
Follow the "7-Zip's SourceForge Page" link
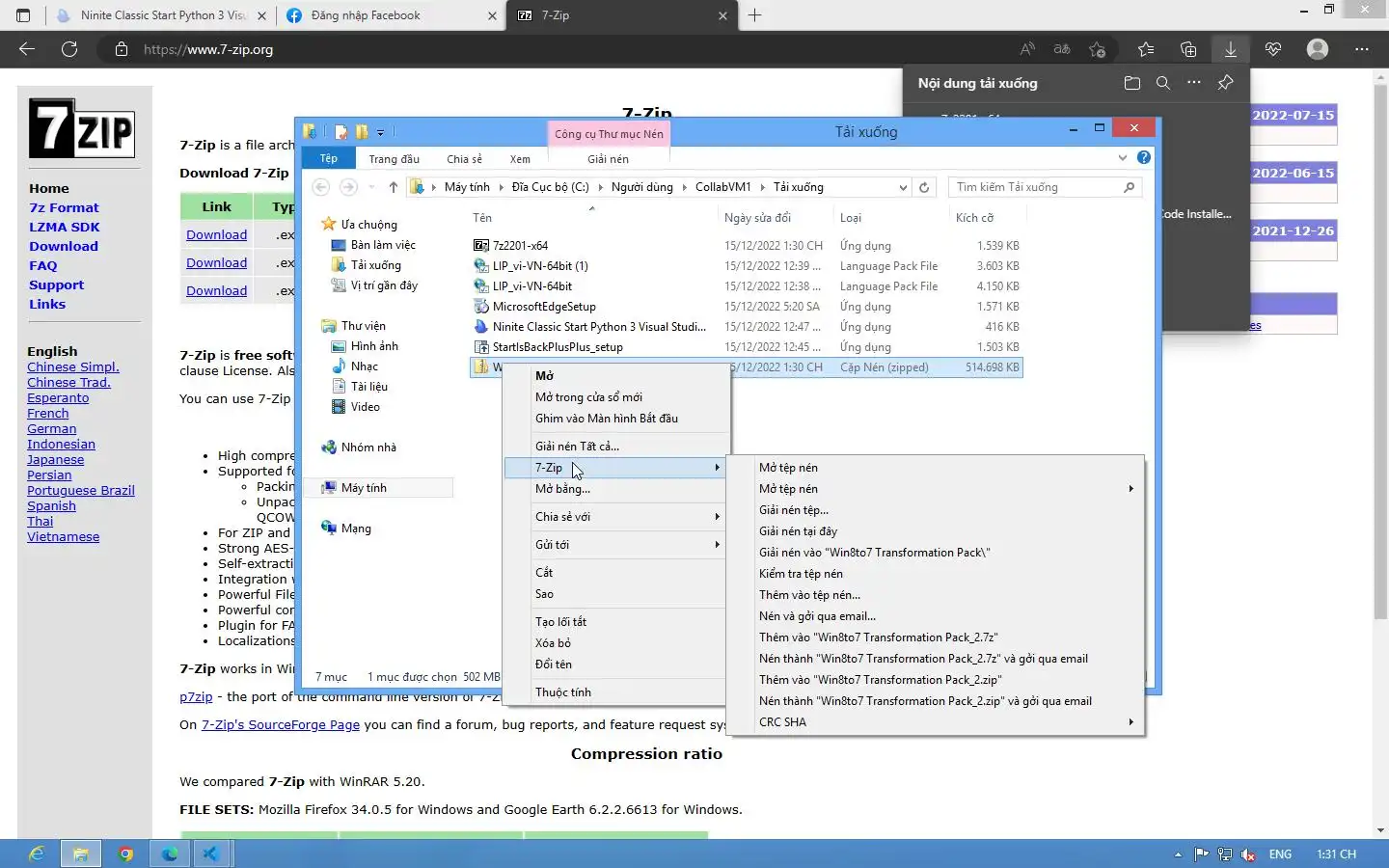[x=281, y=725]
